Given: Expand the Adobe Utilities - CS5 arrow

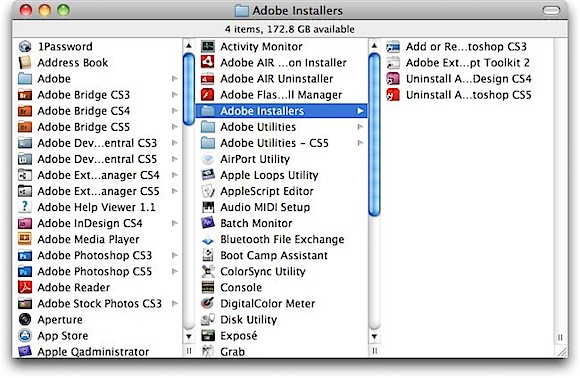Looking at the screenshot, I should coord(360,143).
